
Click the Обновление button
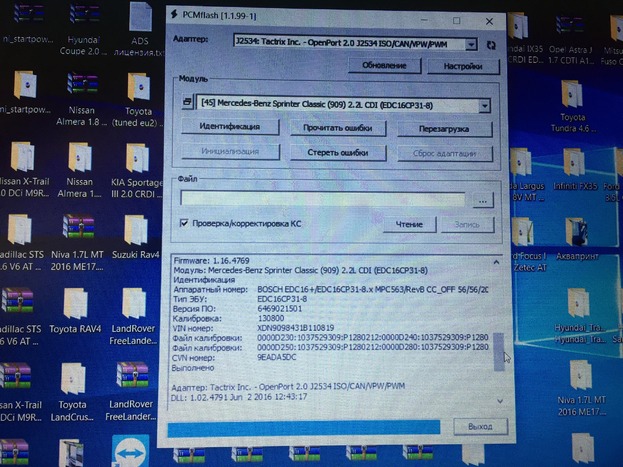[385, 66]
